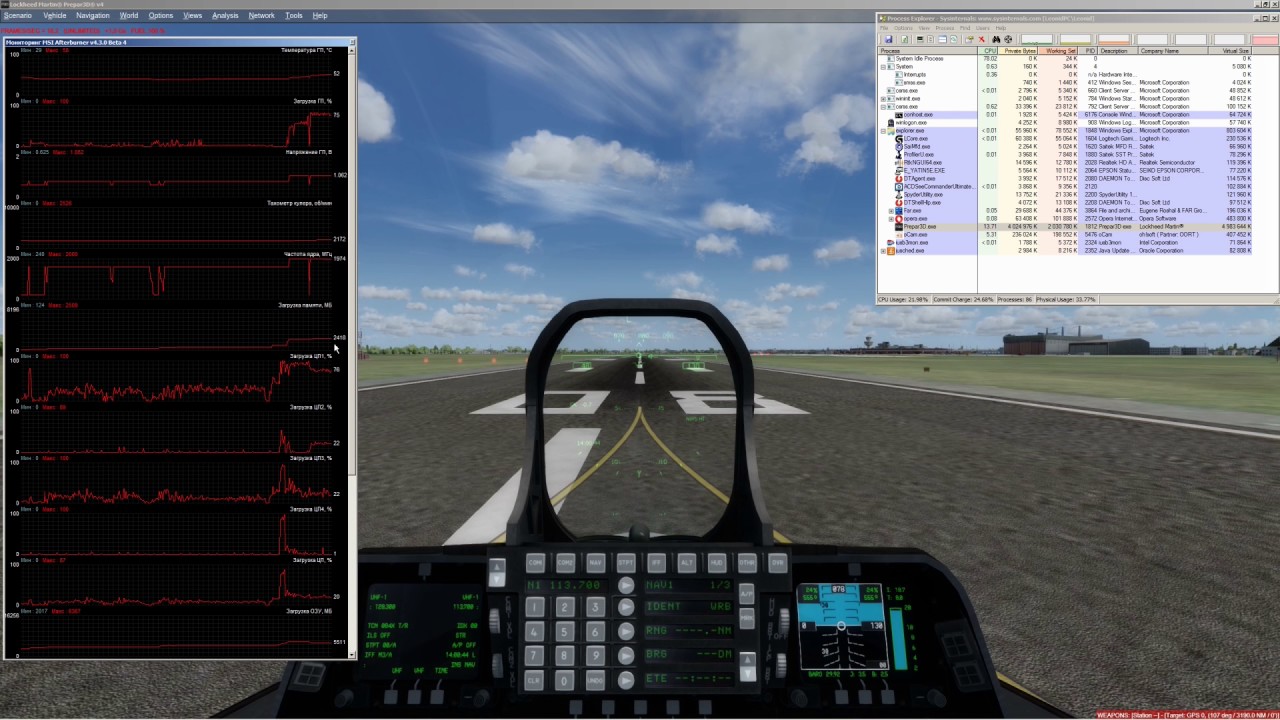Open process Properties icon in Process Explorer
The height and width of the screenshot is (720, 1280).
coord(969,40)
